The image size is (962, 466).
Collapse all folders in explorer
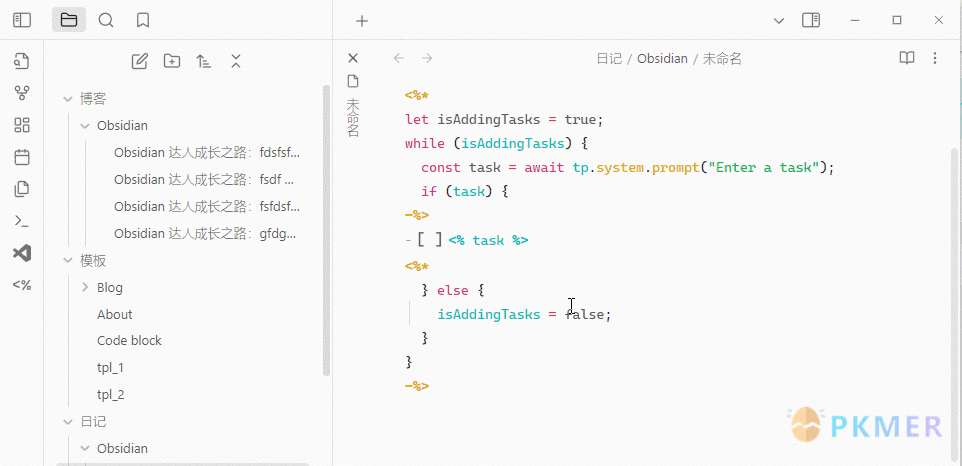click(x=236, y=61)
